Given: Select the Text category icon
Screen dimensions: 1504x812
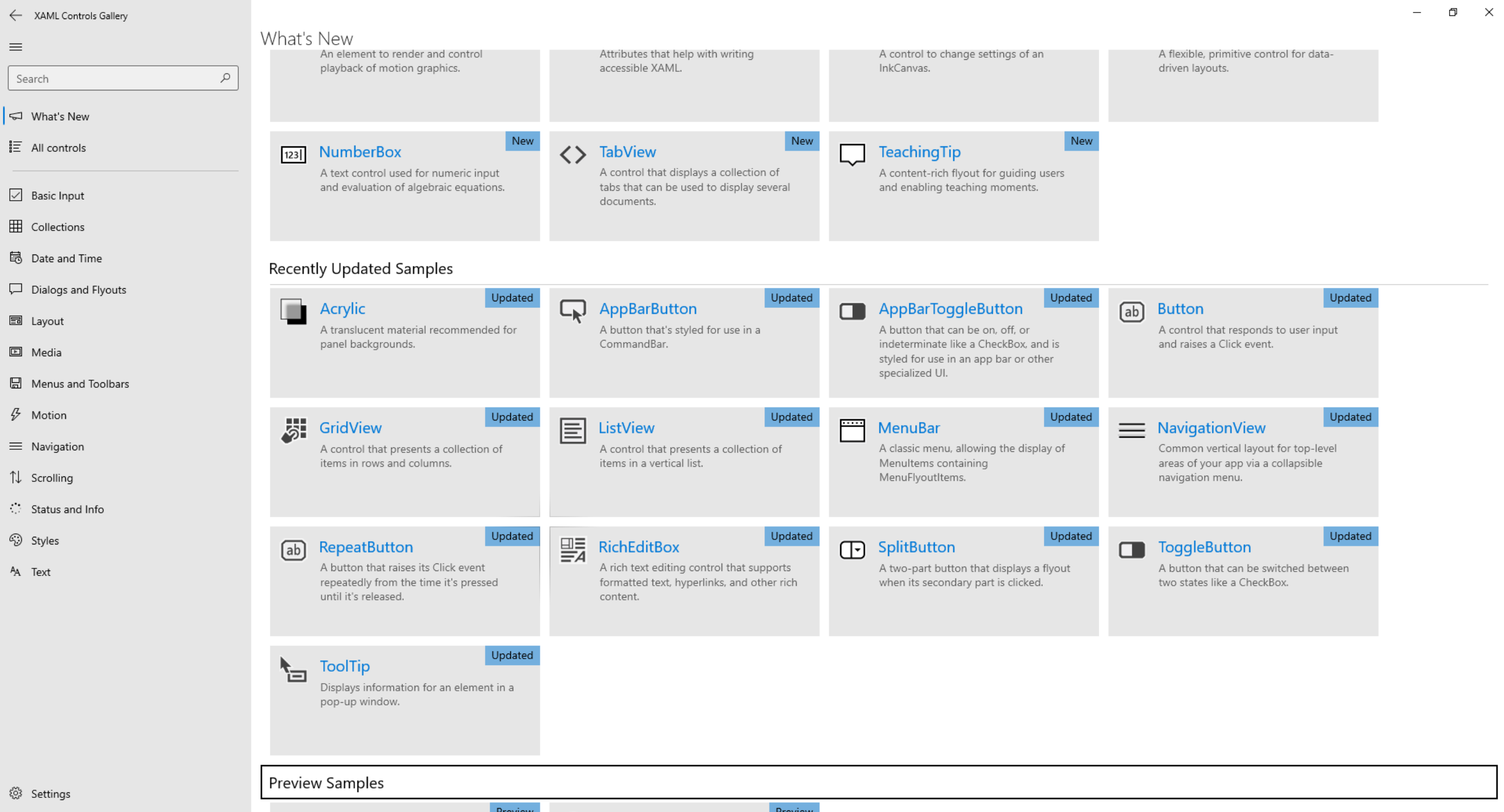Looking at the screenshot, I should pyautogui.click(x=16, y=572).
